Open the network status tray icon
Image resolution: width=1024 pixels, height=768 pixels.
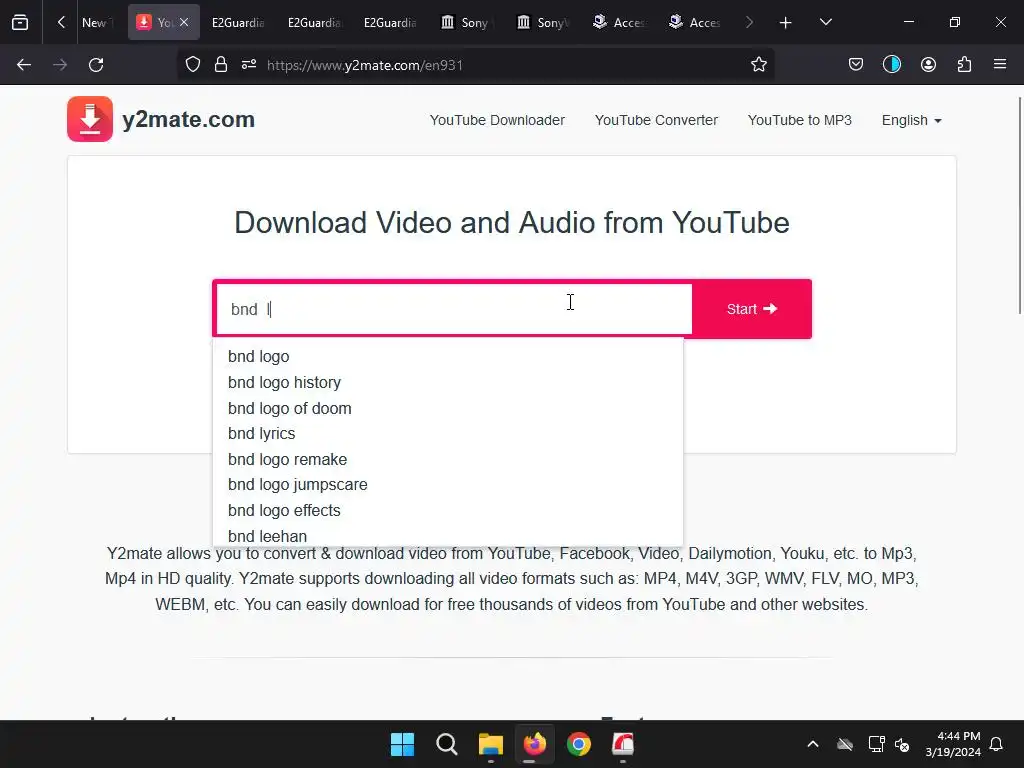(876, 744)
